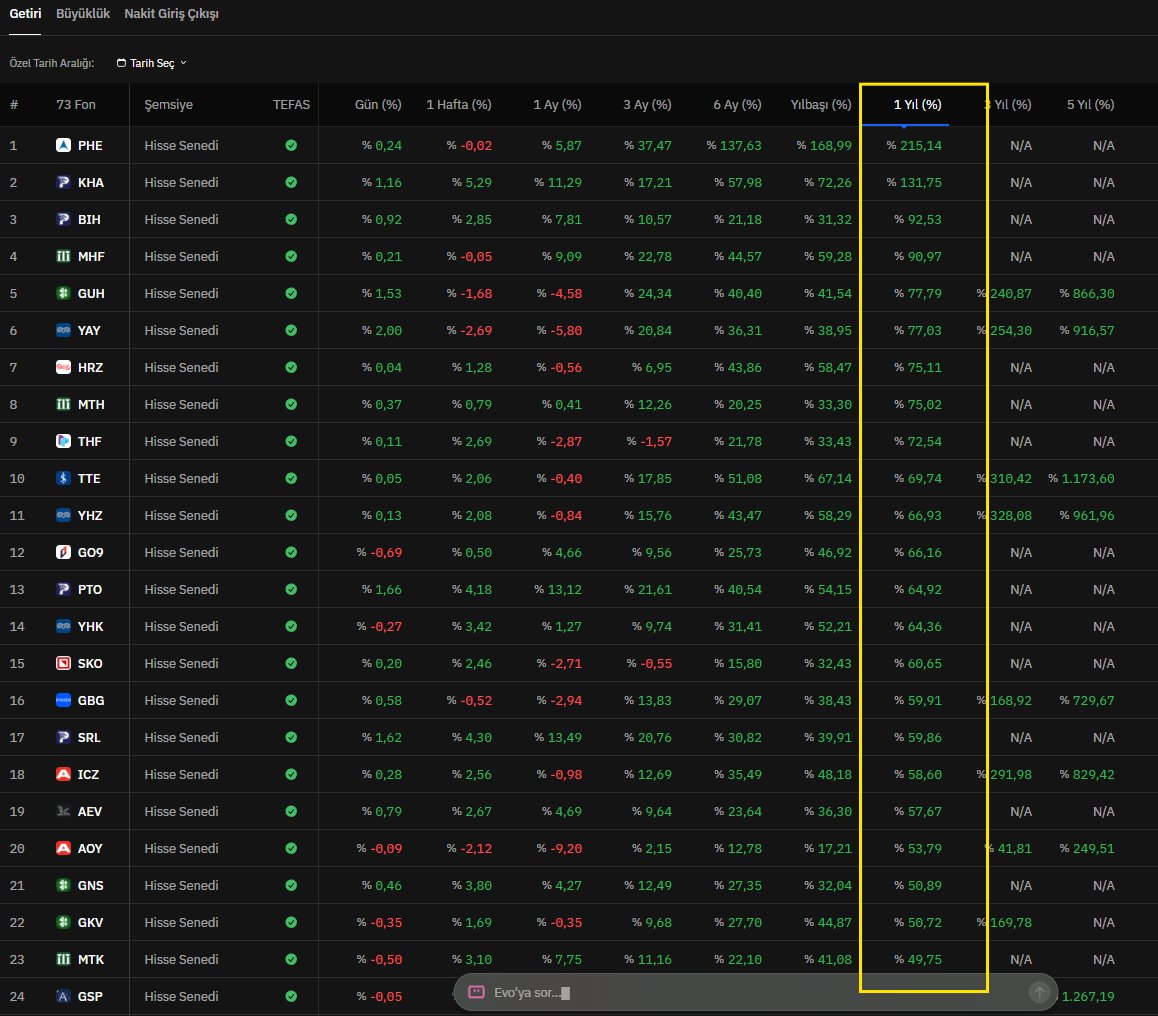Focus the Evo'ya sor input field
This screenshot has width=1158, height=1016.
[x=756, y=992]
